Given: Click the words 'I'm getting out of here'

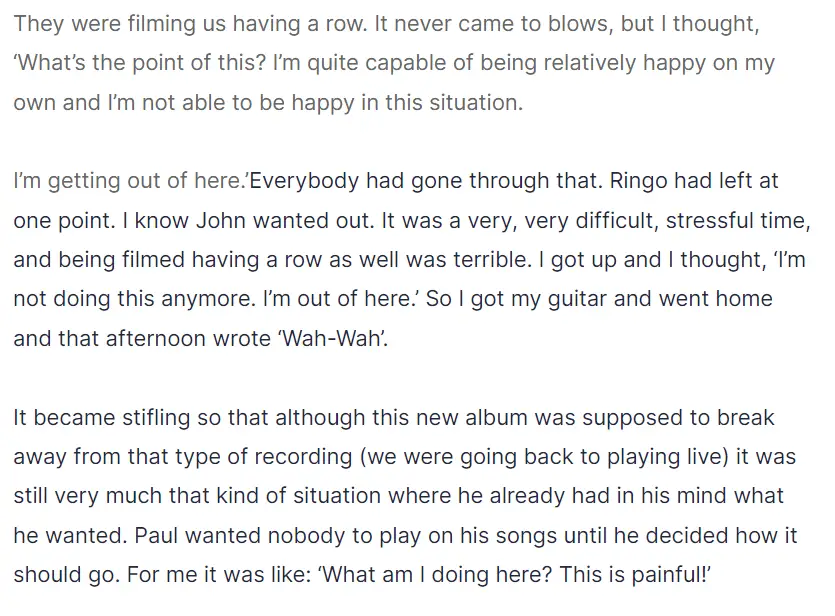Looking at the screenshot, I should (x=128, y=182).
